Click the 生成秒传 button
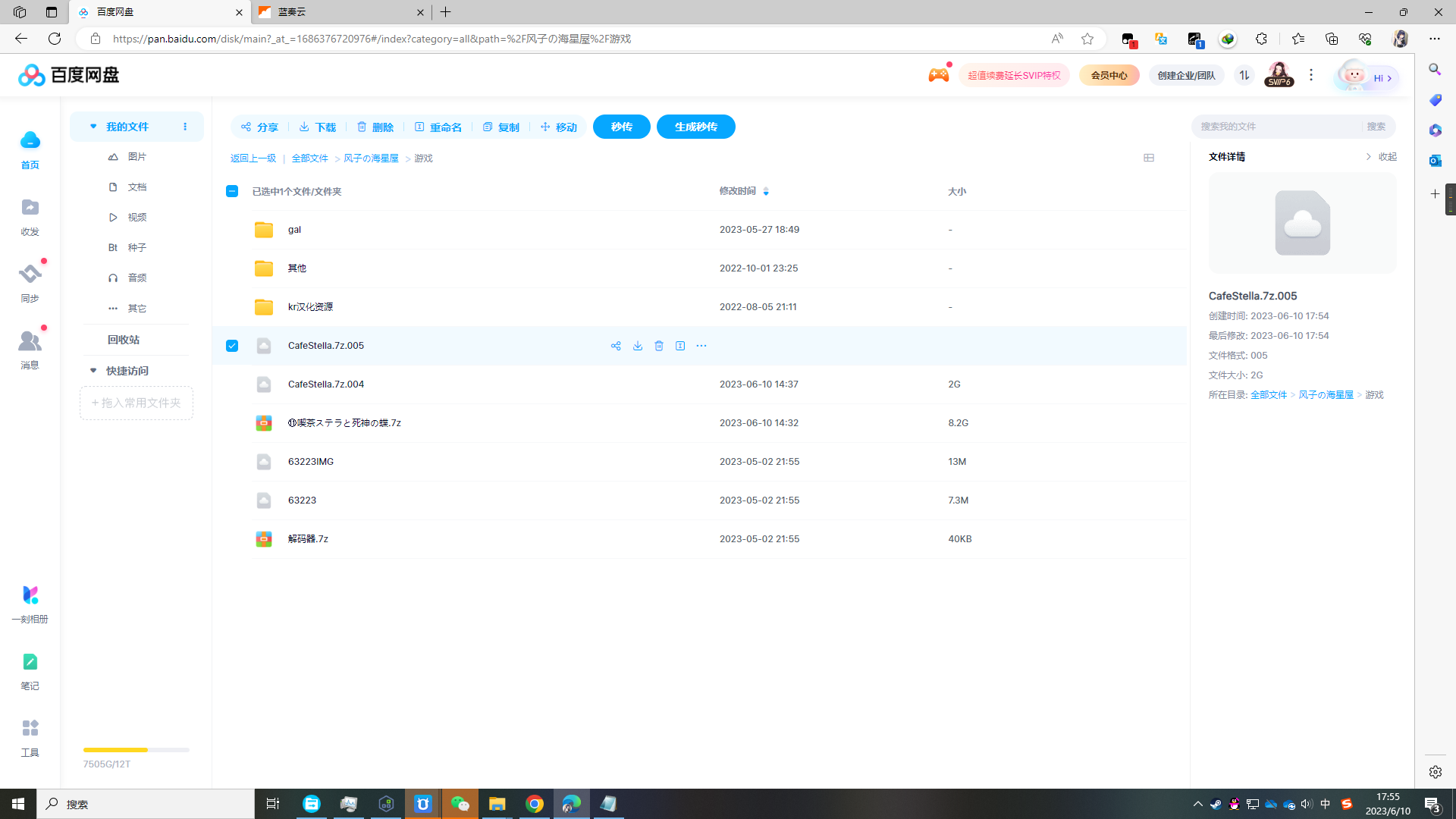This screenshot has width=1456, height=819. (x=695, y=127)
